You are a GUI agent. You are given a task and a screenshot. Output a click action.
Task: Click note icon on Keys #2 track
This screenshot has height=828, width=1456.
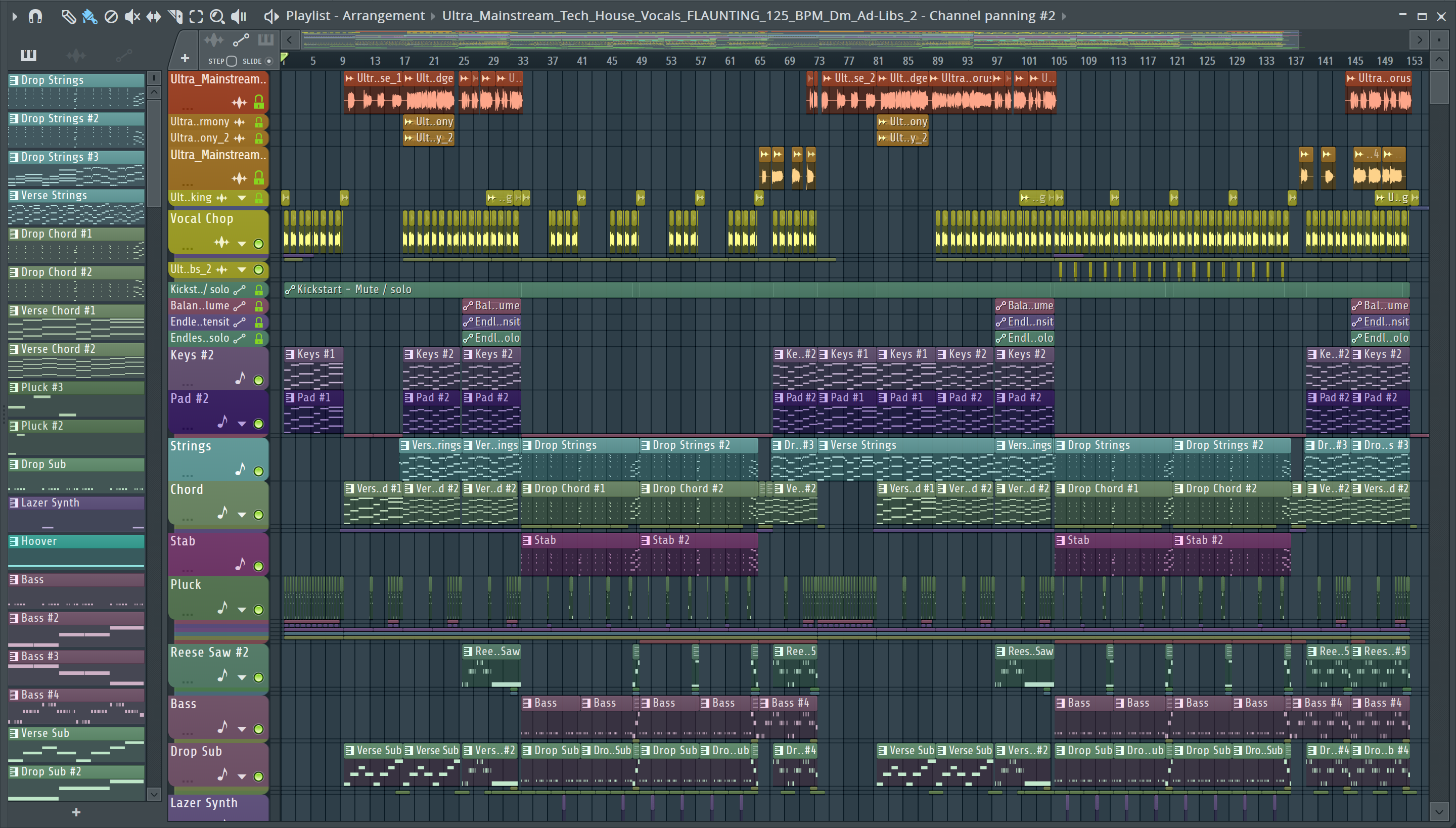point(240,378)
